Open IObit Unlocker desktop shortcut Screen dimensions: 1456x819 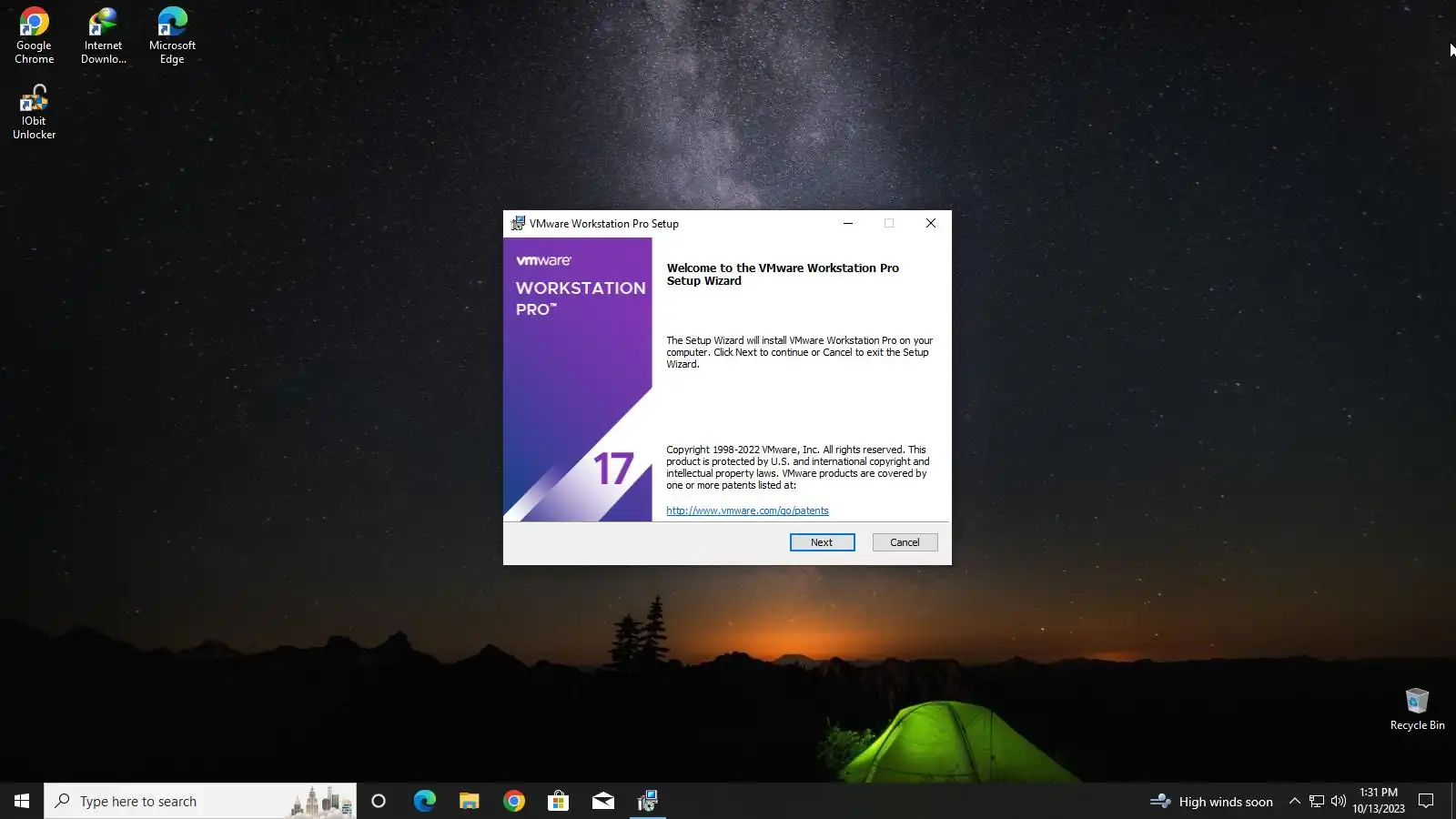[34, 112]
